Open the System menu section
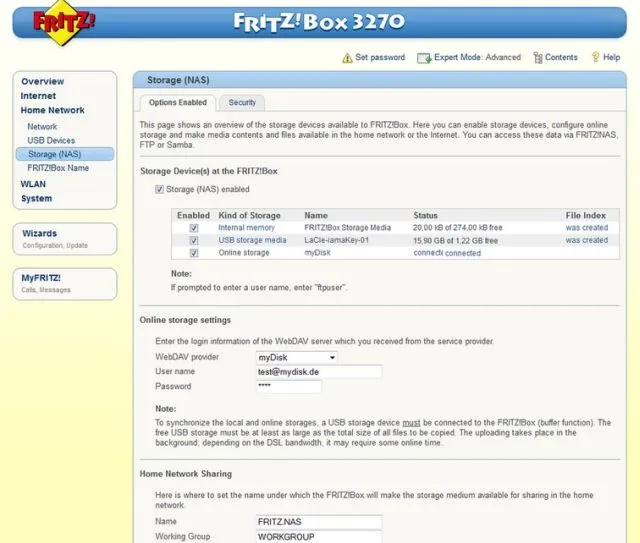This screenshot has width=640, height=543. pos(36,198)
